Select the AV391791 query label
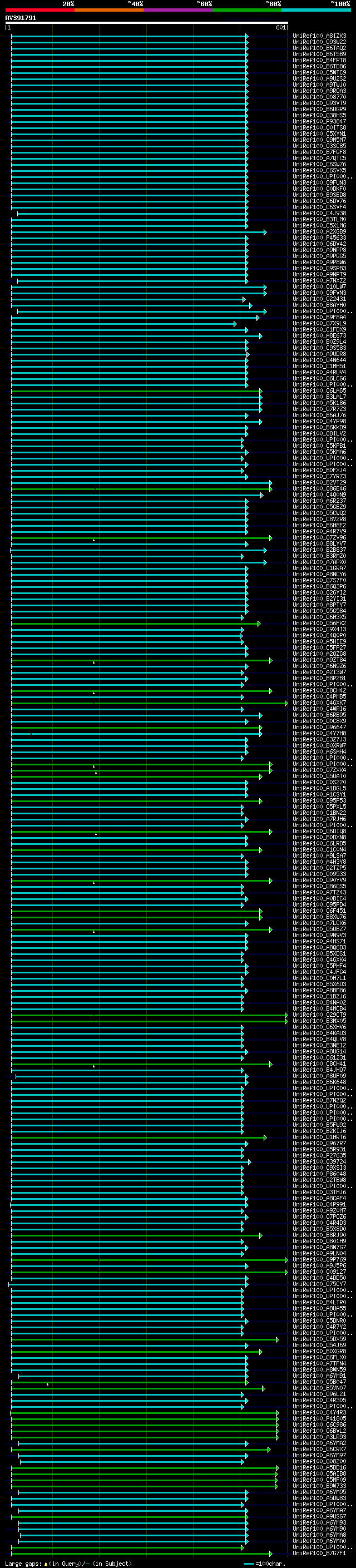Image resolution: width=356 pixels, height=1568 pixels. [21, 18]
